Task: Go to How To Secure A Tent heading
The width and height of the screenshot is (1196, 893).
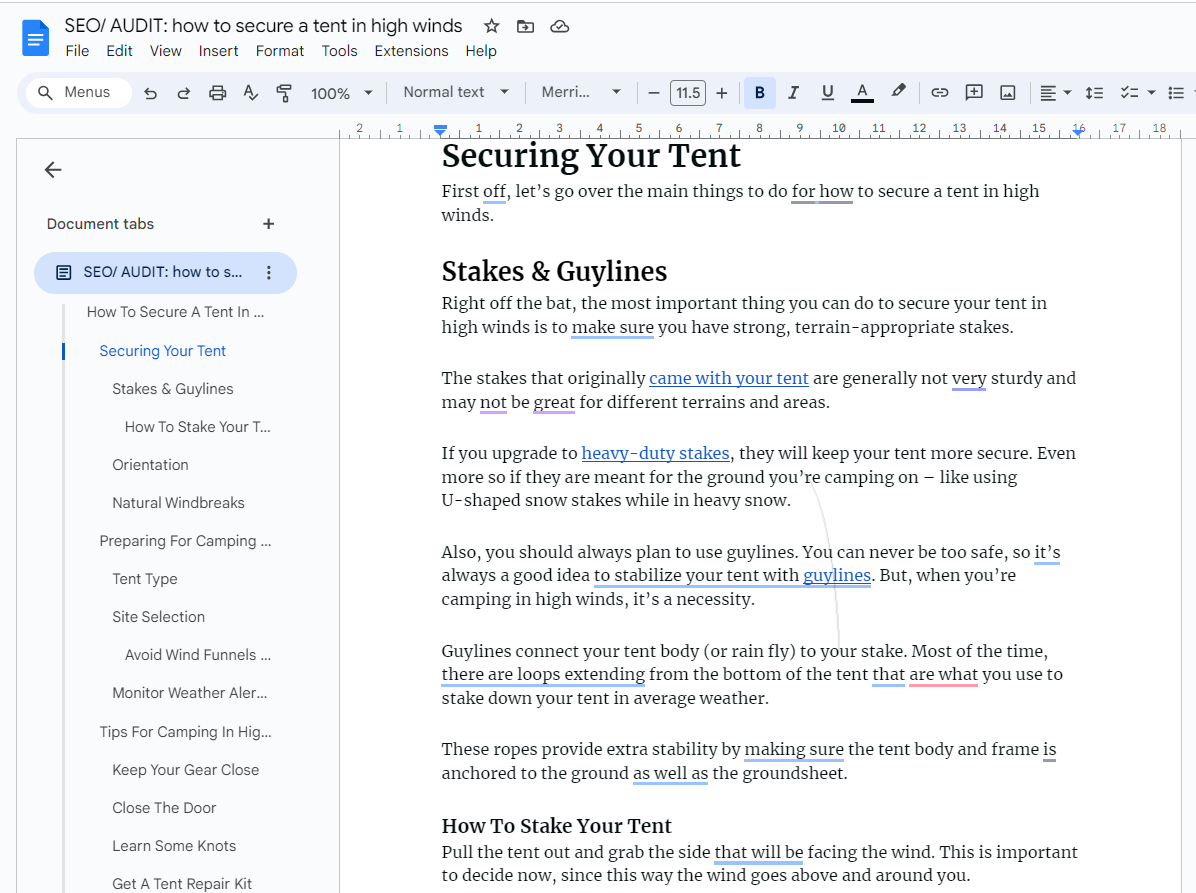Action: tap(175, 312)
